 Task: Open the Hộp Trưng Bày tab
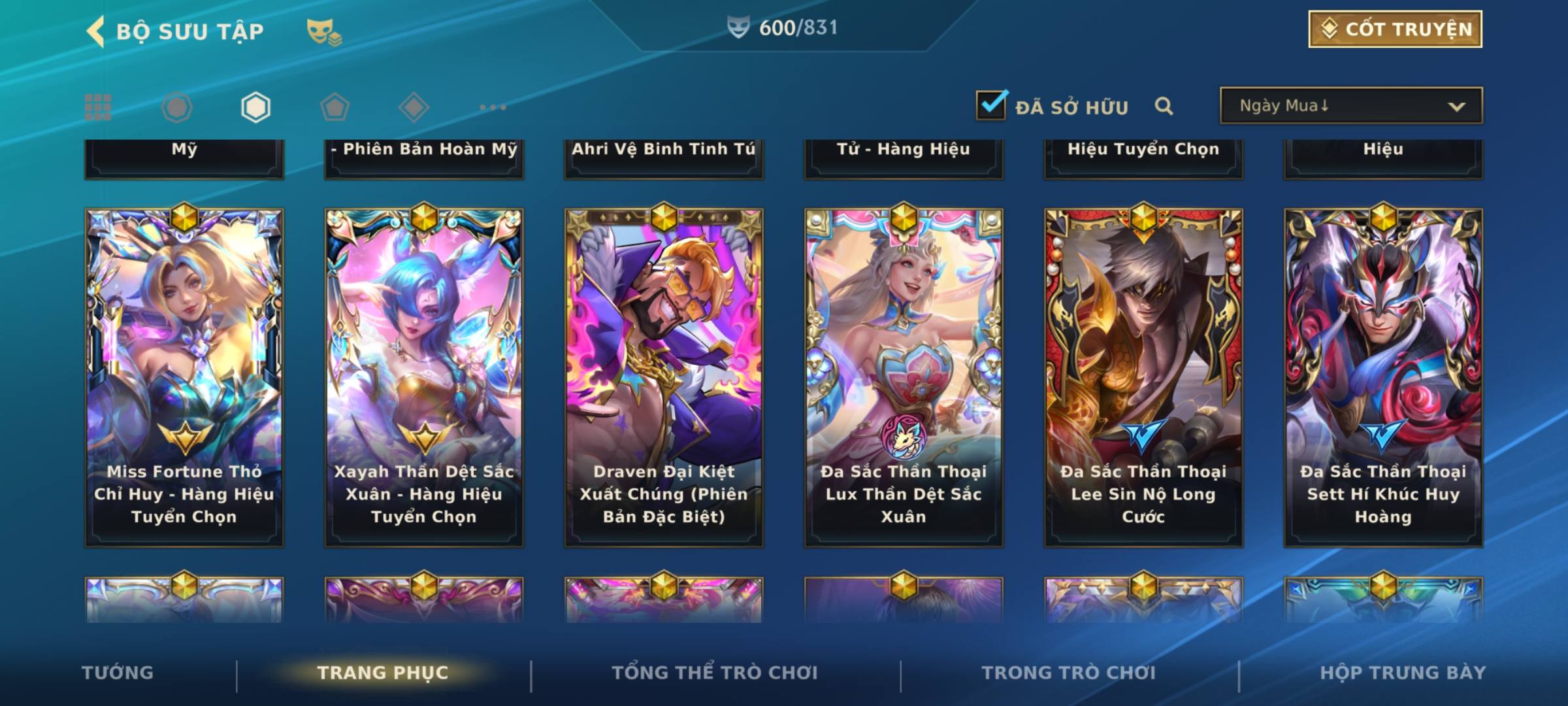pyautogui.click(x=1403, y=673)
